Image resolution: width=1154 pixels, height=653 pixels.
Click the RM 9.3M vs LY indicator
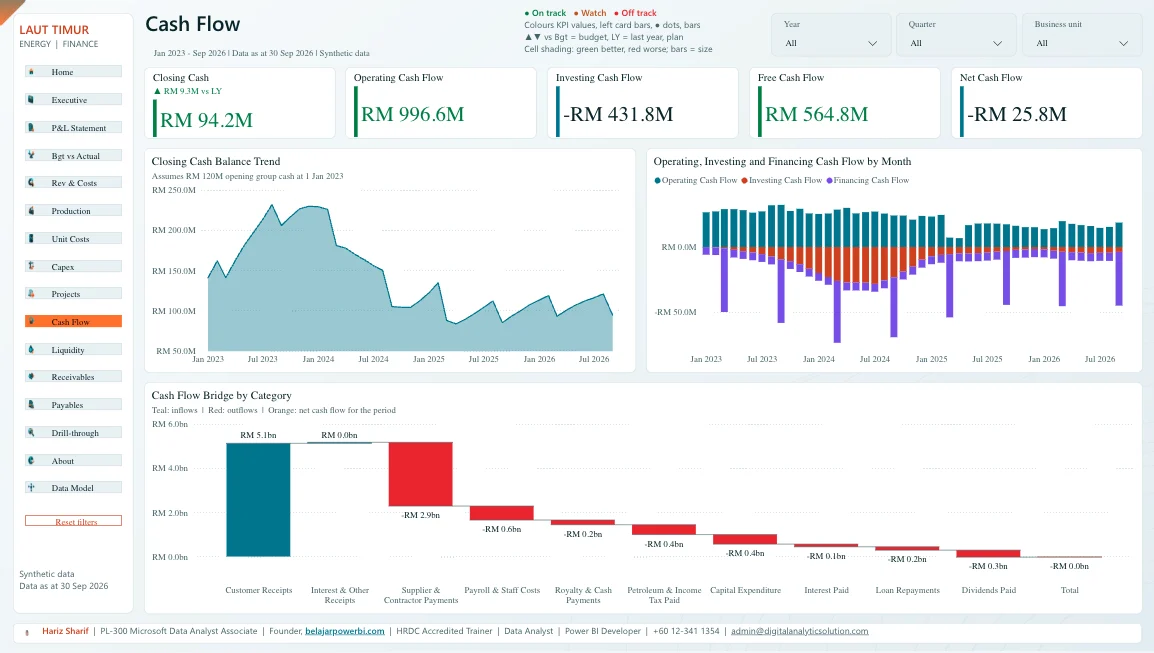click(188, 91)
